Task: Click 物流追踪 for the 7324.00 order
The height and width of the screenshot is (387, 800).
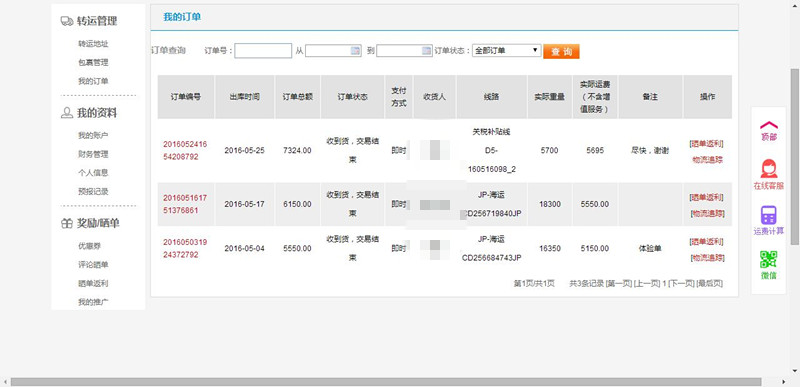Action: 707,160
